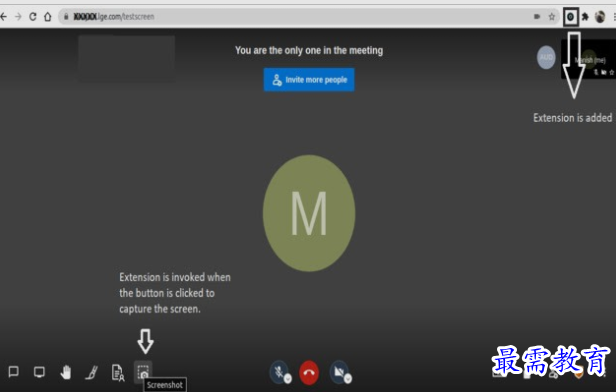Open the browser three-dot menu
The height and width of the screenshot is (392, 616).
point(614,16)
